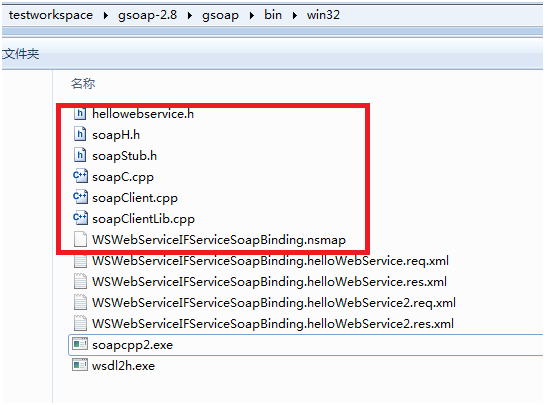
Task: Click the soapH.h header file icon
Action: coord(80,135)
